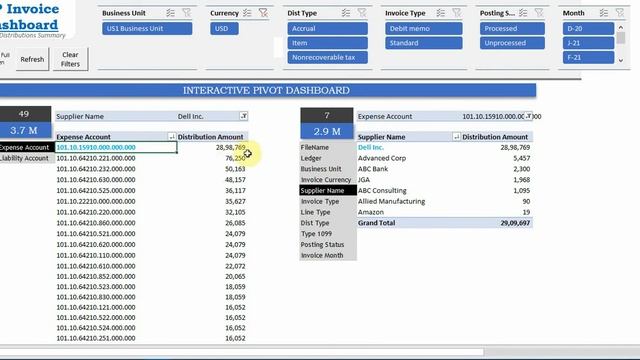Viewport: 640px width, 360px height.
Task: Select US1 Business Unit slicer item
Action: point(147,29)
